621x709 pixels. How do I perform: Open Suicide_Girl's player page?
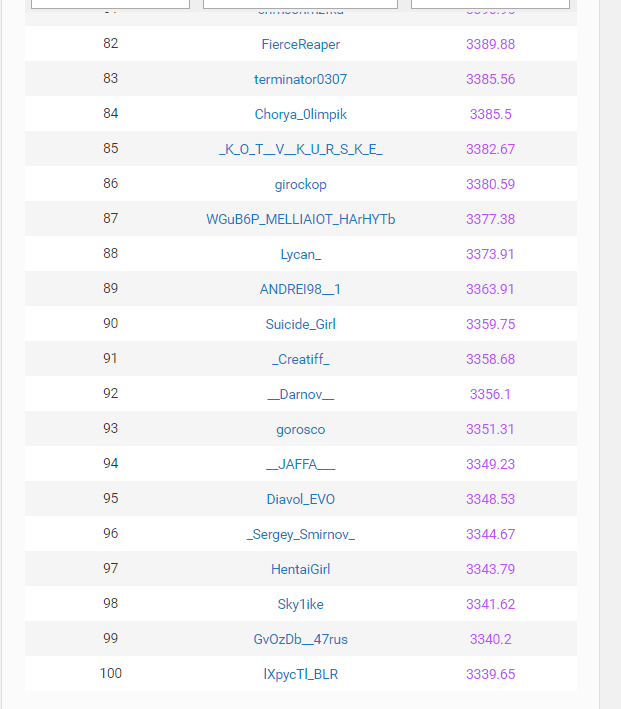click(300, 324)
